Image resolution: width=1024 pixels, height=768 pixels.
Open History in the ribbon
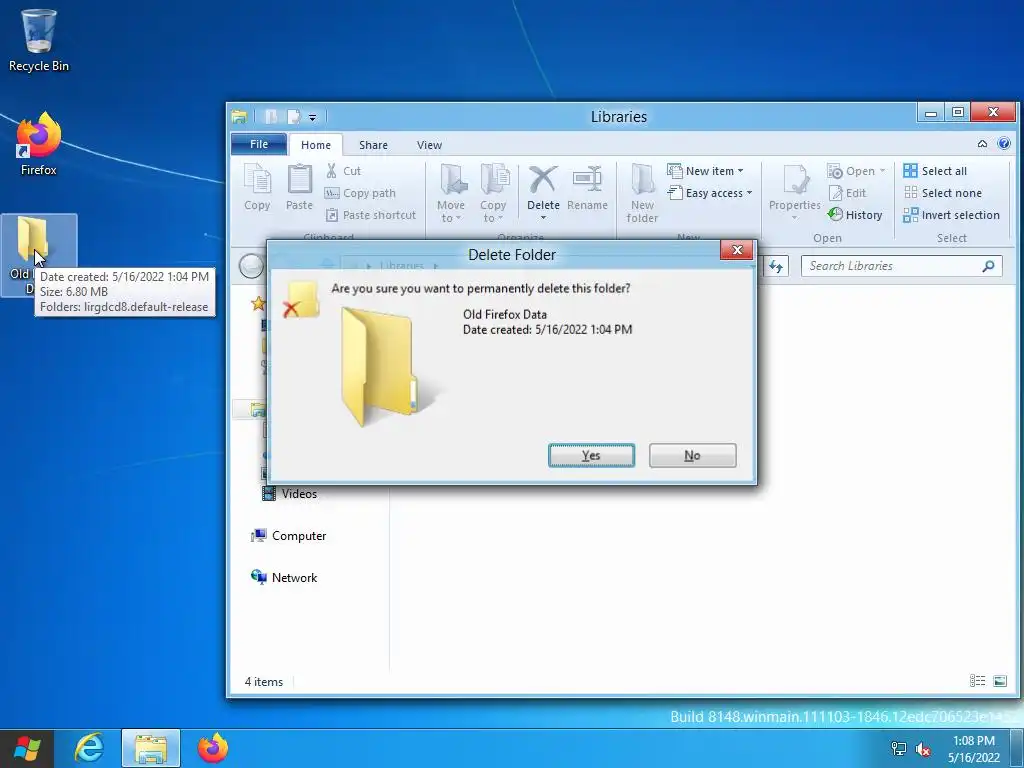855,215
